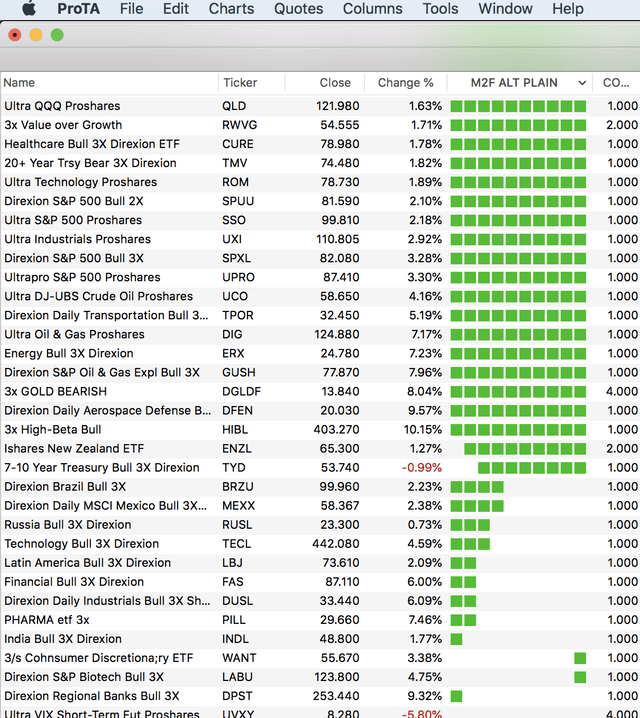This screenshot has height=718, width=640.
Task: Select the PHARMA etf 3x row
Action: (320, 620)
